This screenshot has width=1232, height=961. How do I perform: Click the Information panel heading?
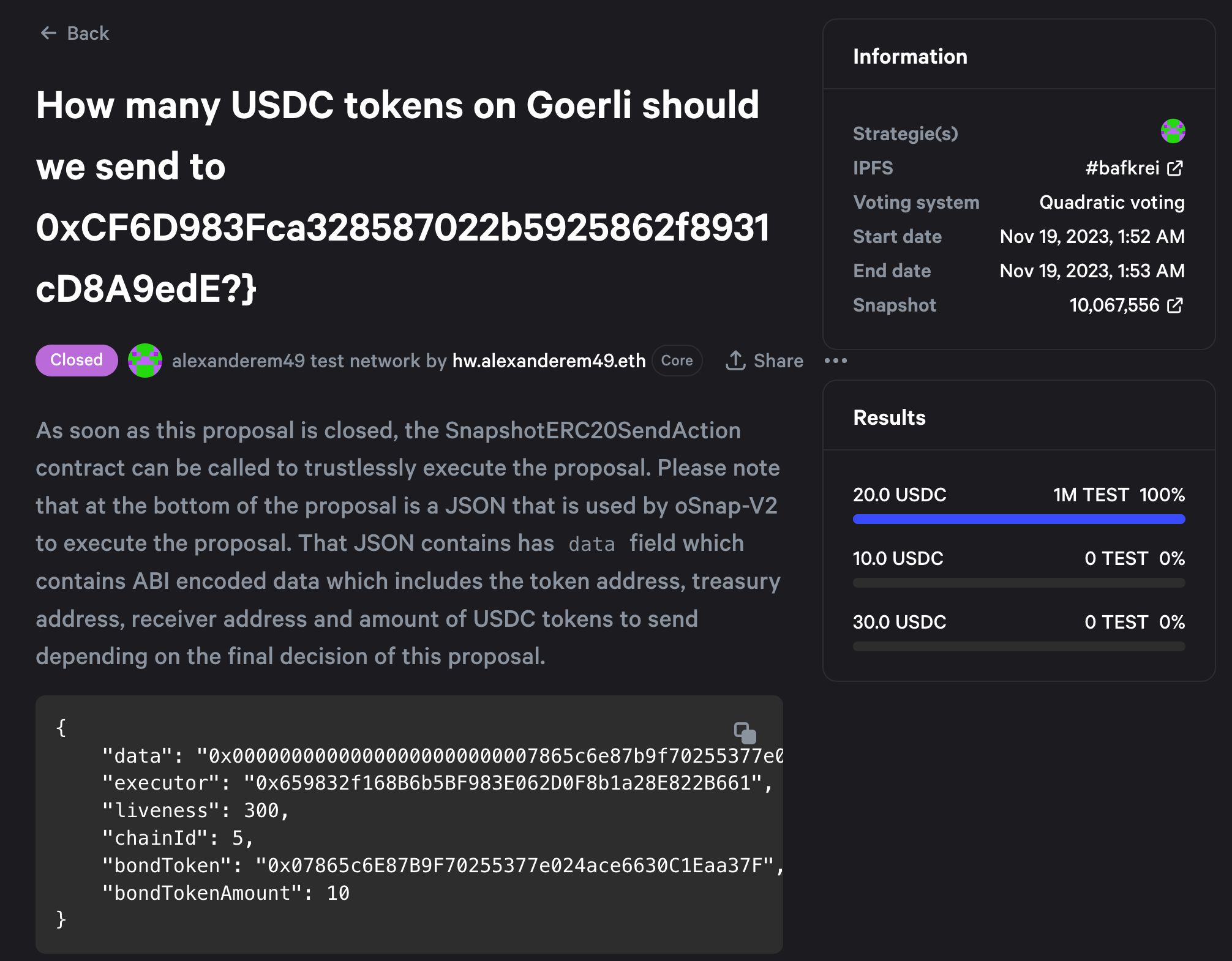click(910, 56)
